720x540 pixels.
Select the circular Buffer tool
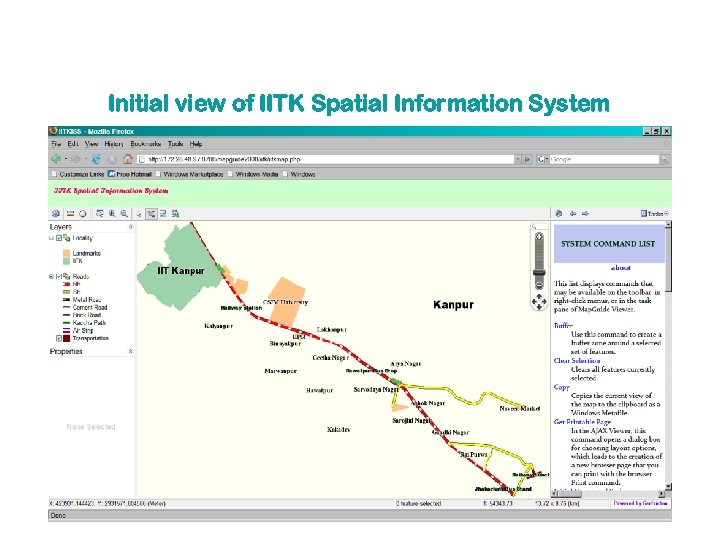tap(83, 214)
